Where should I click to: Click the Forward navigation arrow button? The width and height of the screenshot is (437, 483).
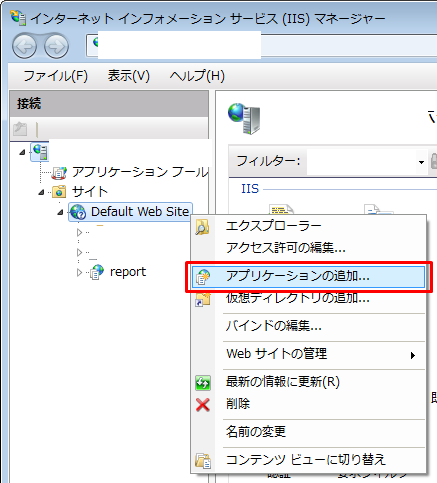click(x=56, y=46)
